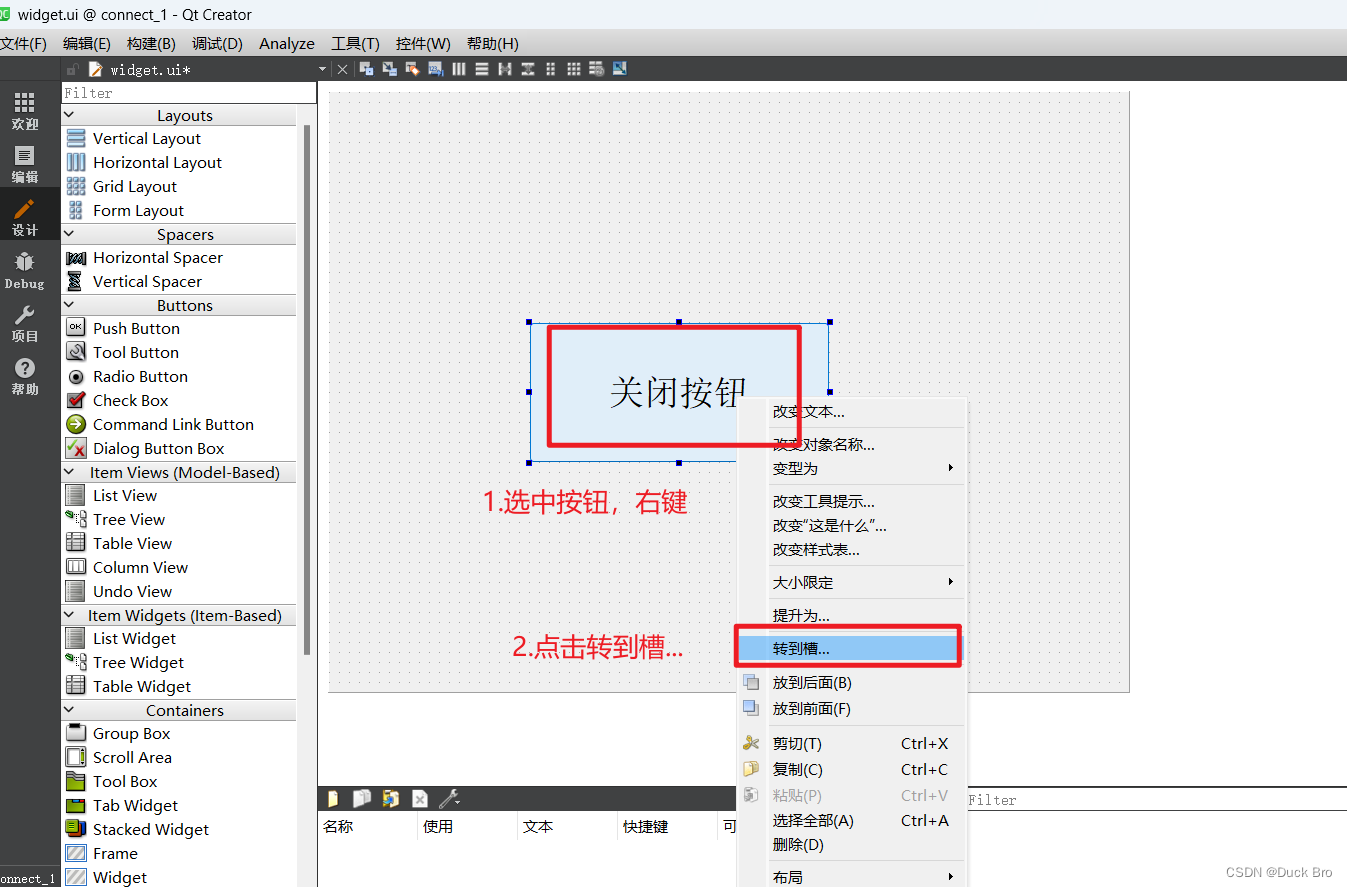Click the lock icon beside widget.ui
1347x887 pixels.
click(x=72, y=69)
